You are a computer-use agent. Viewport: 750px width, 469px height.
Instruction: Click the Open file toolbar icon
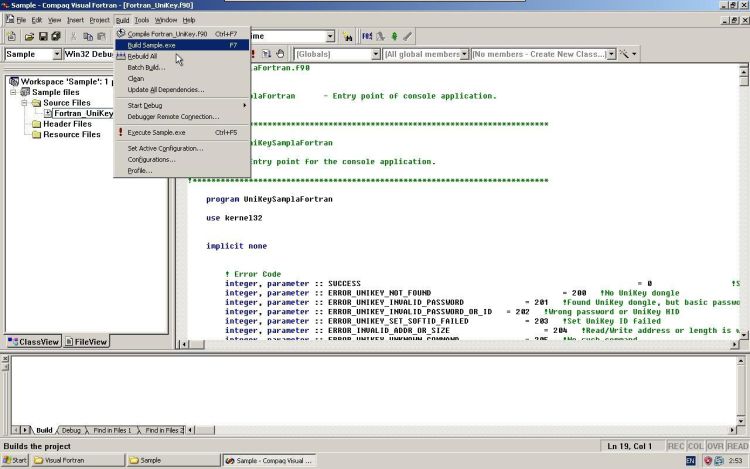click(x=29, y=36)
